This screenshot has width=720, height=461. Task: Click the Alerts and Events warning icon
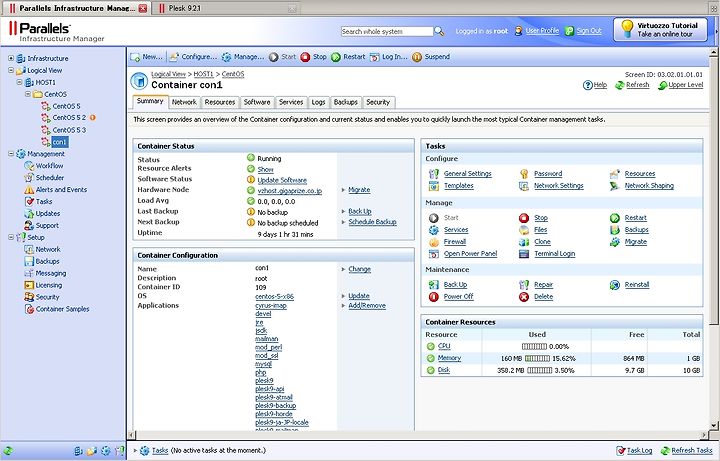pyautogui.click(x=29, y=190)
